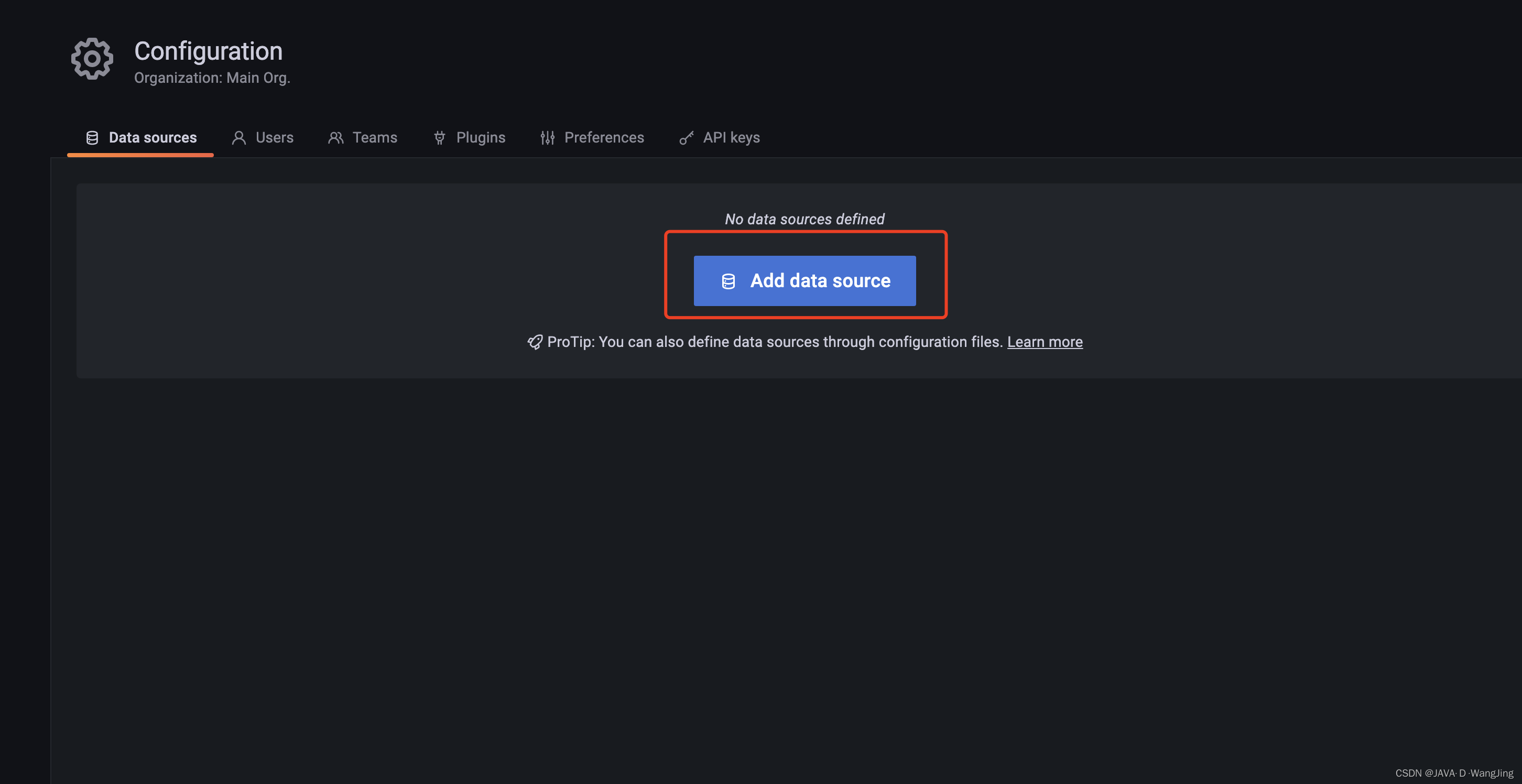This screenshot has height=784, width=1522.
Task: Click the 'No data sources defined' message
Action: pos(804,219)
